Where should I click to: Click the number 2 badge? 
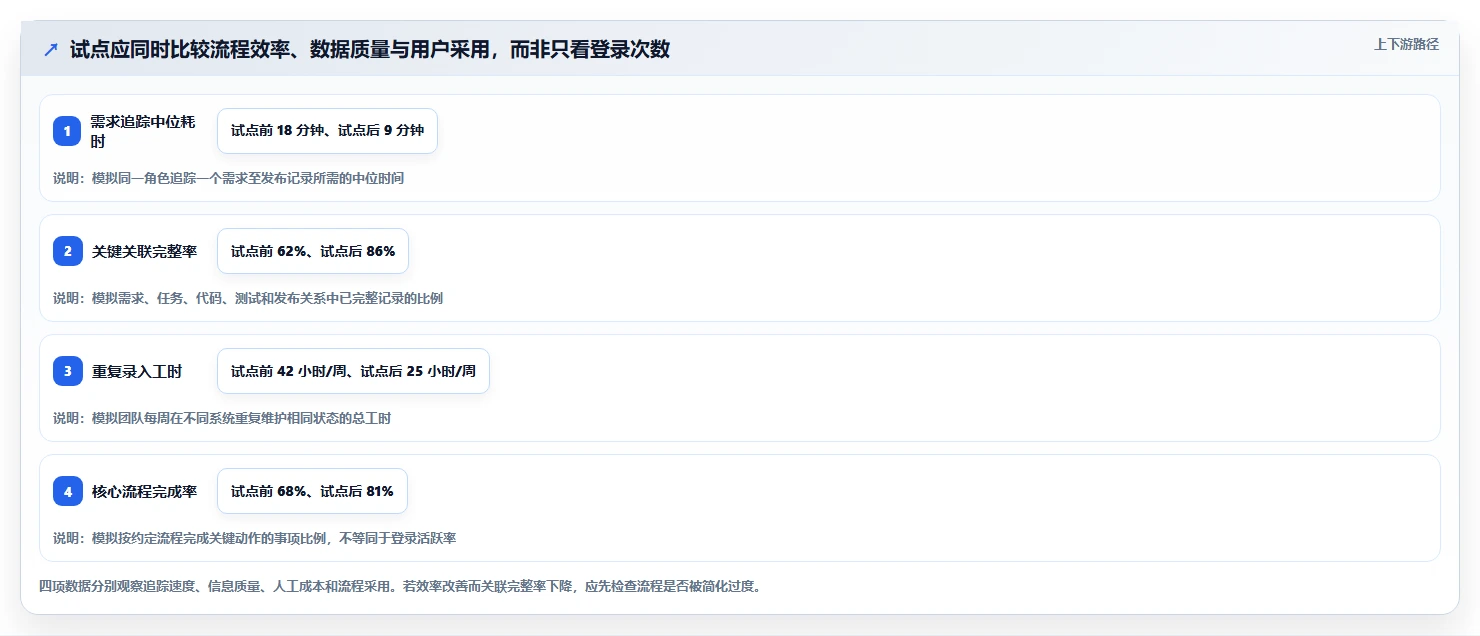67,251
